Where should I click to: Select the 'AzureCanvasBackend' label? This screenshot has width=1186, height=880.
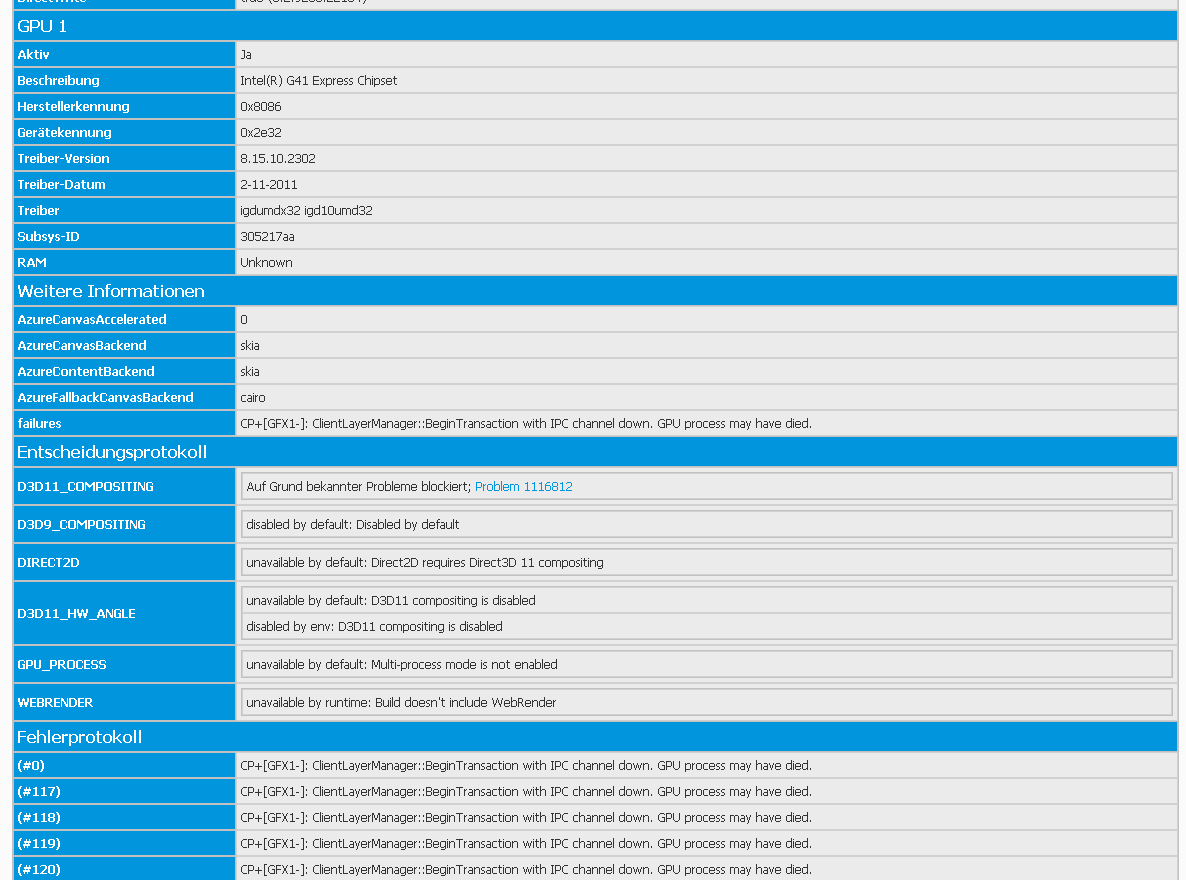pos(82,345)
